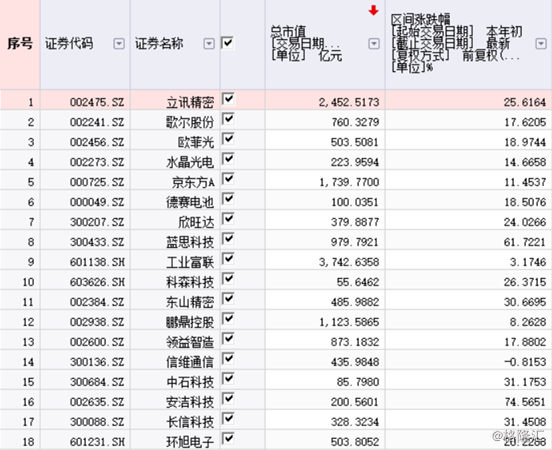Screen dimensions: 552x450
Task: Select change value 74.5651
Action: (x=525, y=402)
